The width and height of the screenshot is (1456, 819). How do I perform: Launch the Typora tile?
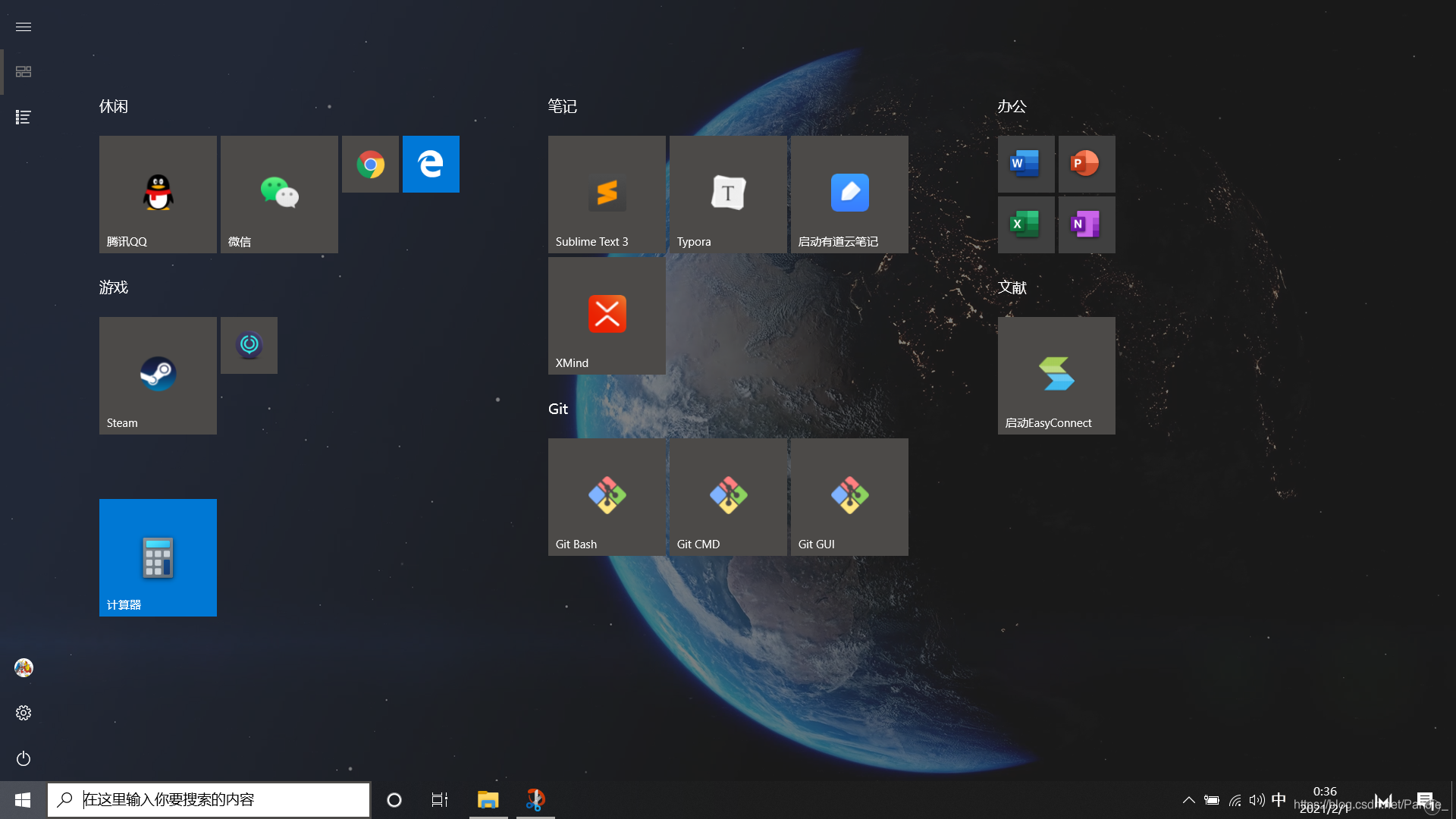tap(728, 194)
